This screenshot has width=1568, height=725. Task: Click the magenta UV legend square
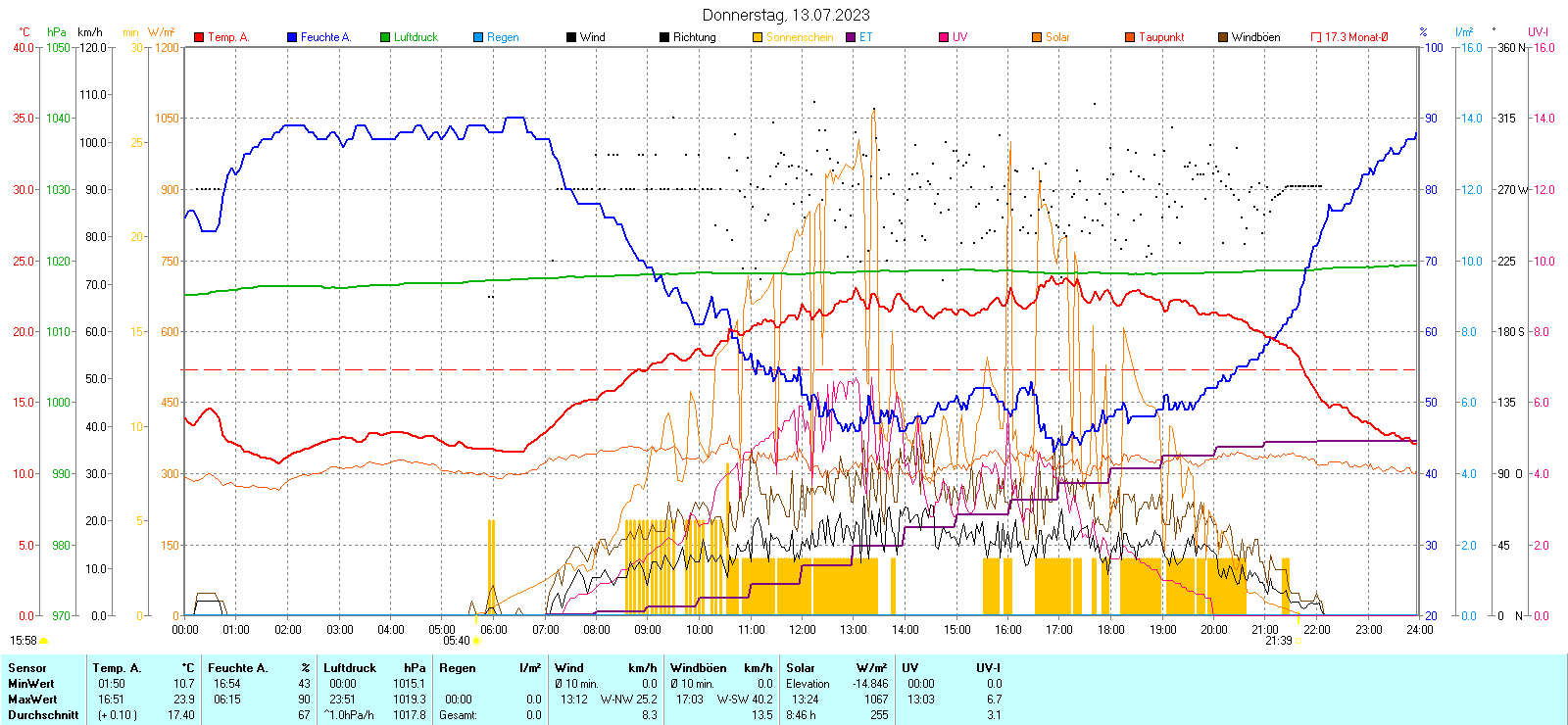point(944,37)
